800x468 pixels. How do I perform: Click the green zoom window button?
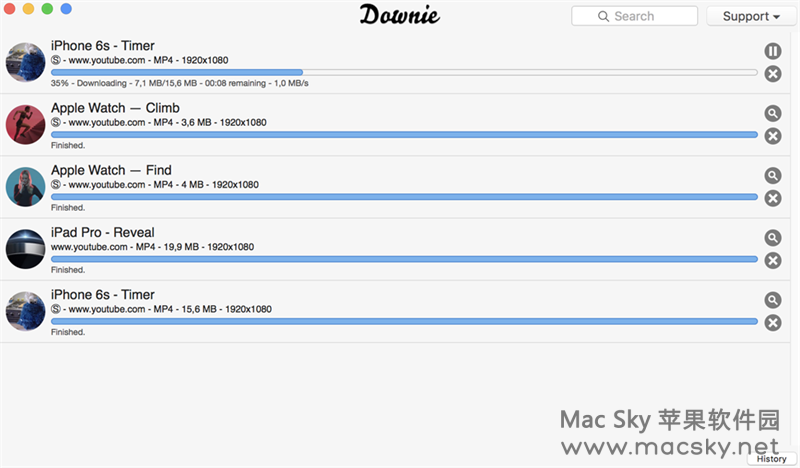pyautogui.click(x=47, y=9)
